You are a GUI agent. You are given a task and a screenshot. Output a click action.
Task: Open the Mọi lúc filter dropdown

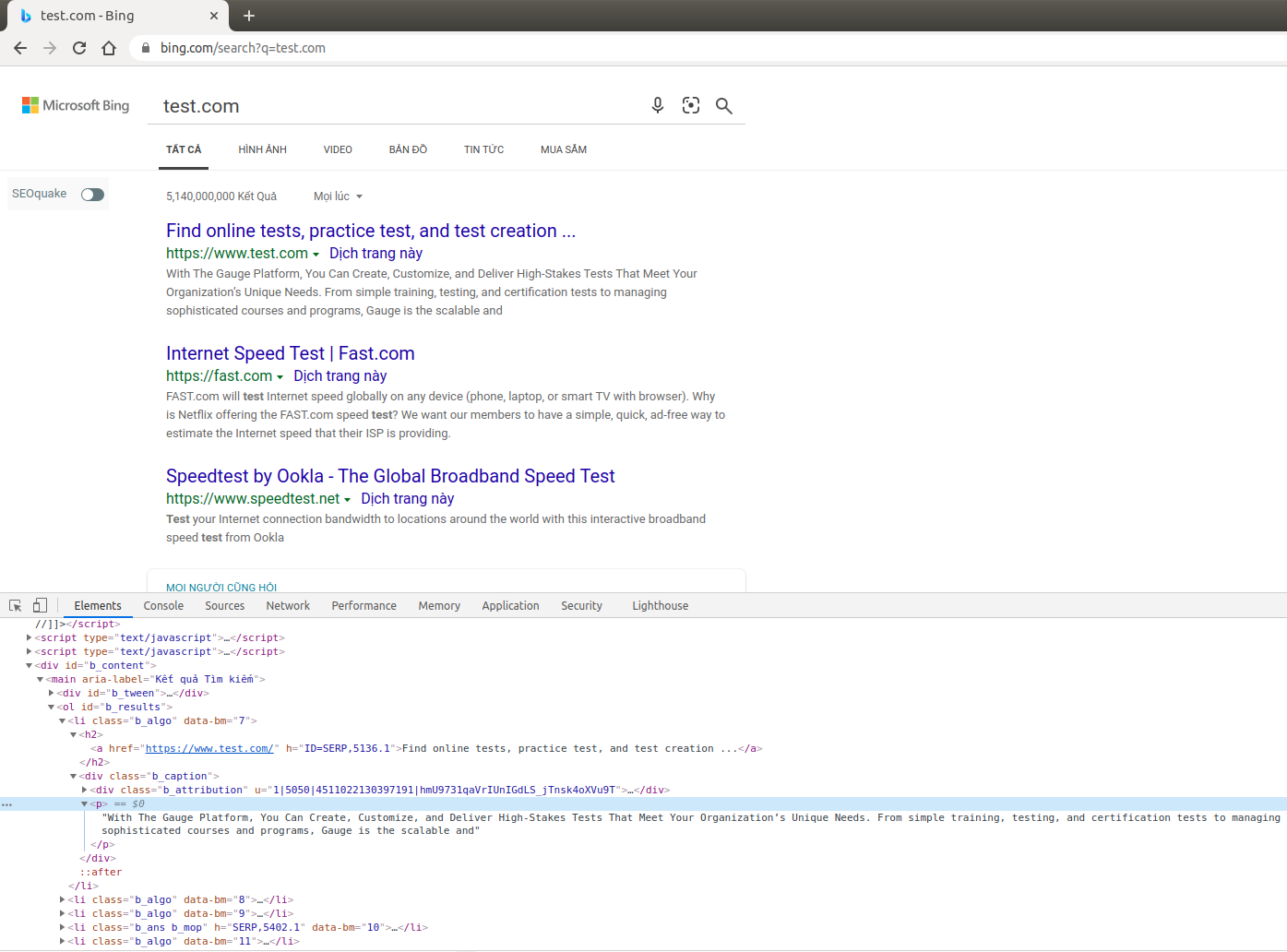point(338,196)
